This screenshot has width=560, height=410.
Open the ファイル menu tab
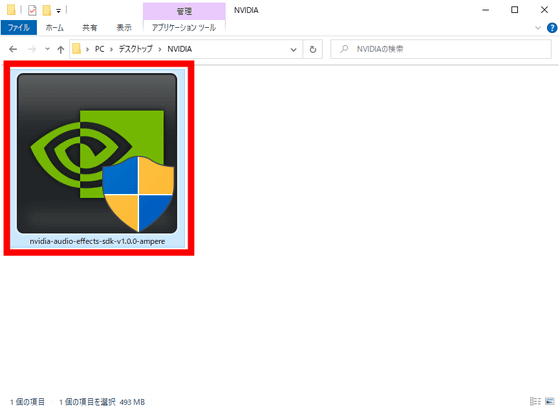19,28
